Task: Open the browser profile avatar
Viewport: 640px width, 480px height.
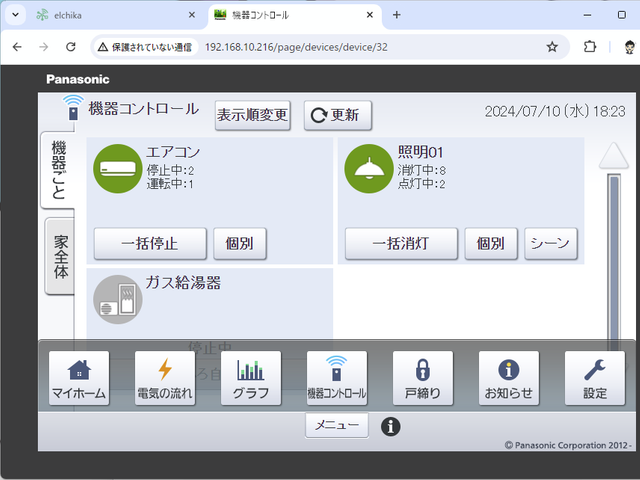Action: pyautogui.click(x=631, y=47)
